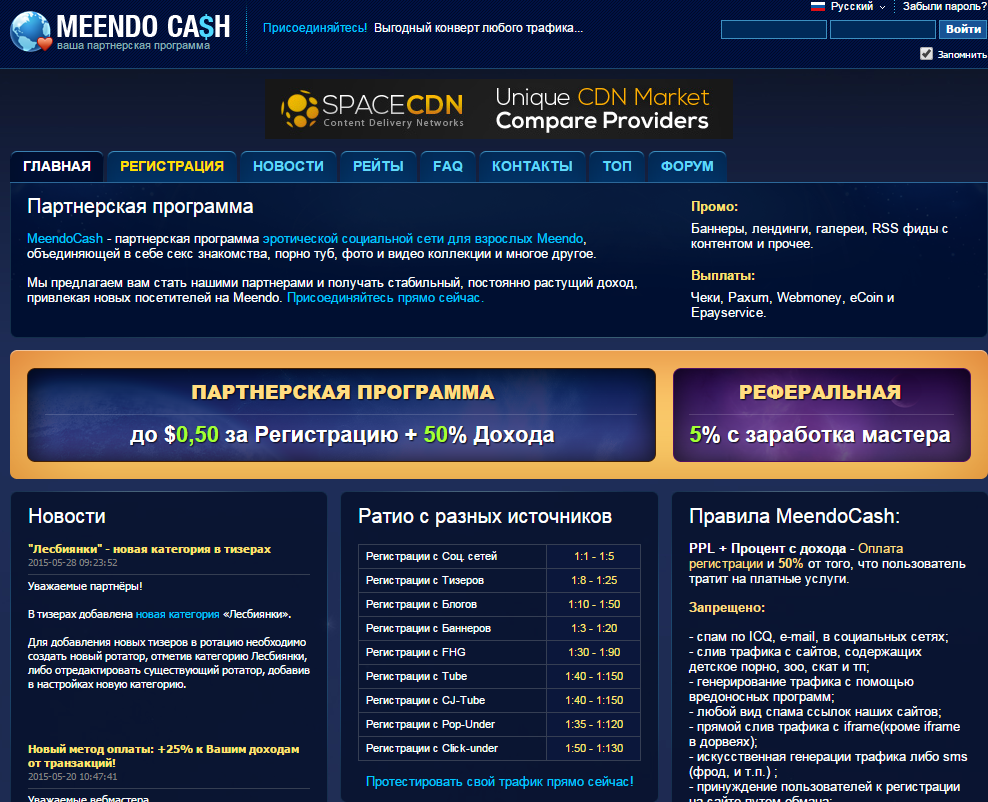988x802 pixels.
Task: Open the Новый метод оплаты news headline
Action: tap(163, 756)
